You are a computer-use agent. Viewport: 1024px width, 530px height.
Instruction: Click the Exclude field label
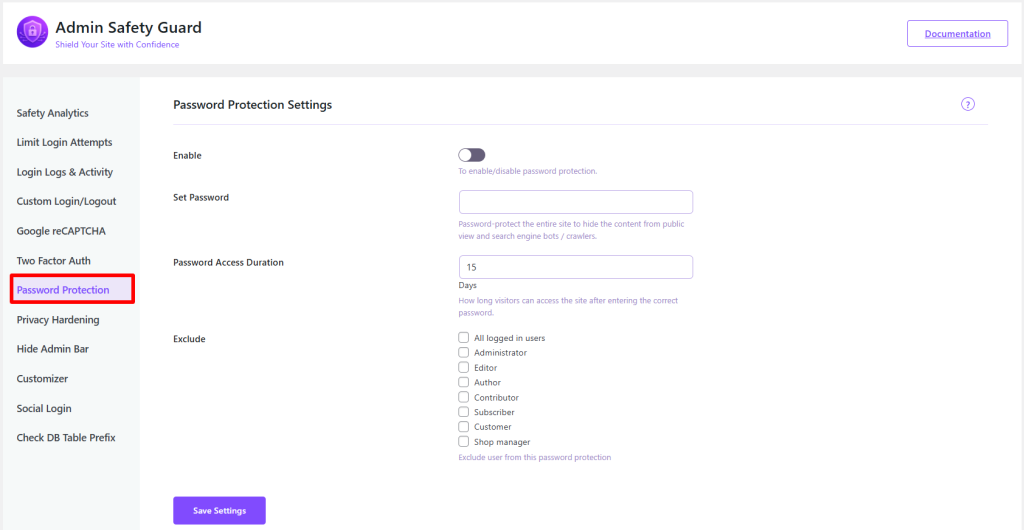[x=189, y=339]
